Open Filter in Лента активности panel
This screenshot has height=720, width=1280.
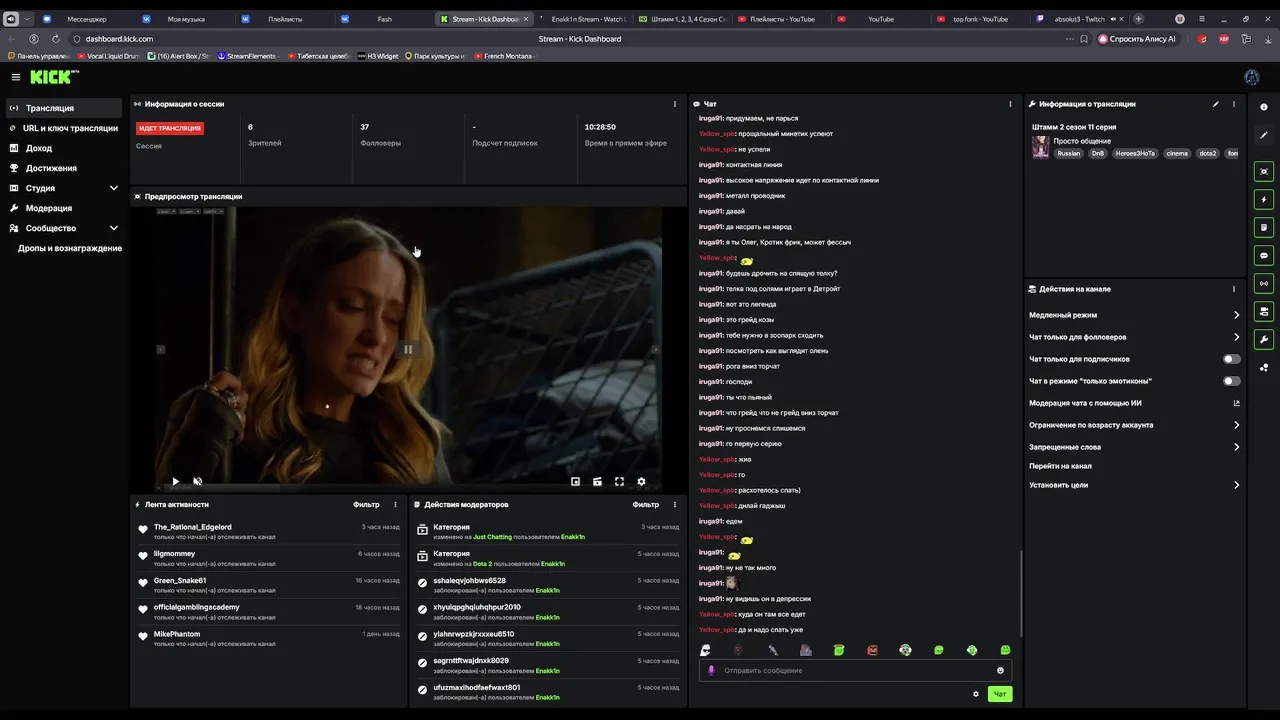[366, 505]
